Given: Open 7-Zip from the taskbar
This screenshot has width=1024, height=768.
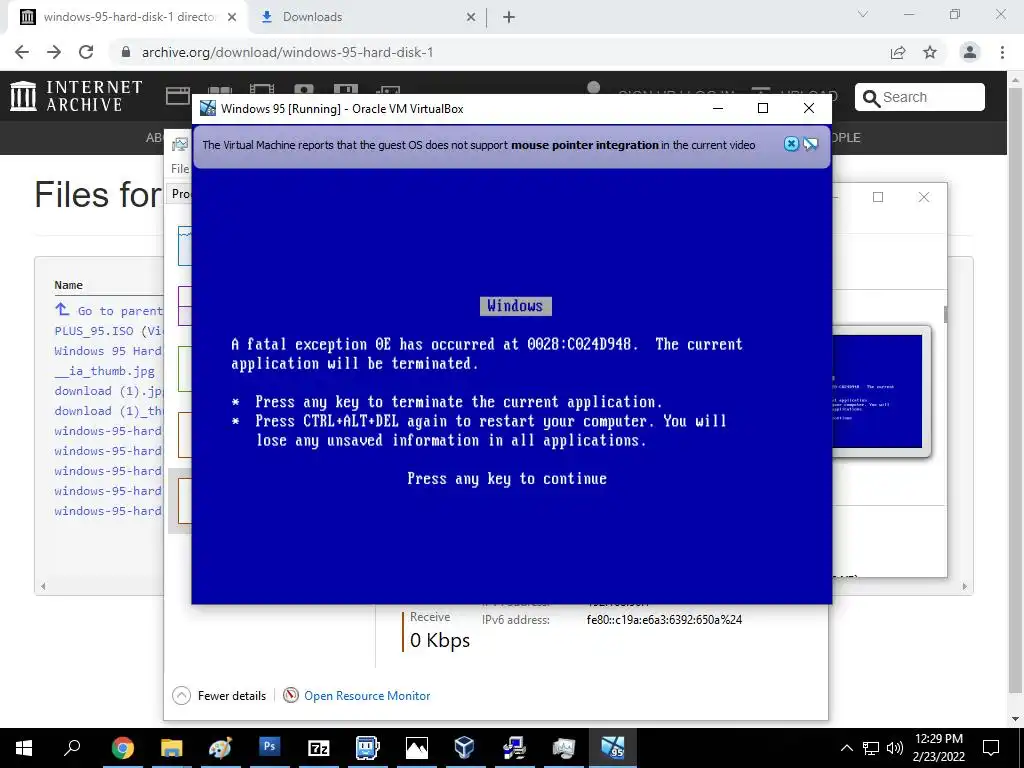Looking at the screenshot, I should 319,747.
